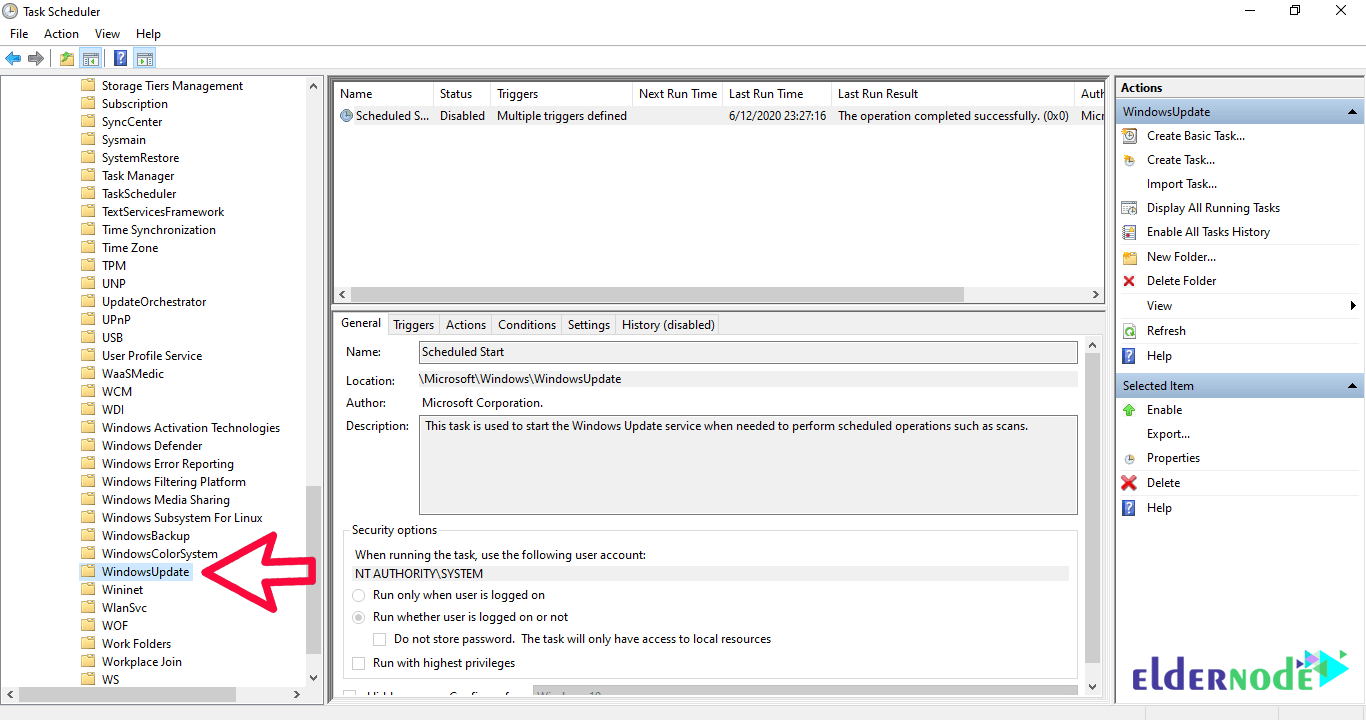This screenshot has width=1366, height=720.
Task: Select the Time Synchronization folder
Action: pos(159,230)
